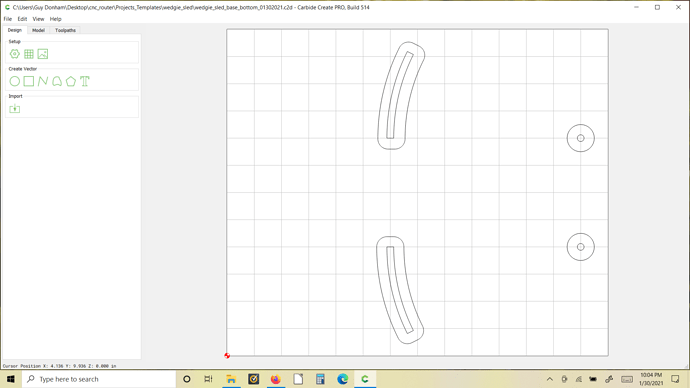Open Cortana circle icon in taskbar
690x388 pixels.
coord(187,379)
